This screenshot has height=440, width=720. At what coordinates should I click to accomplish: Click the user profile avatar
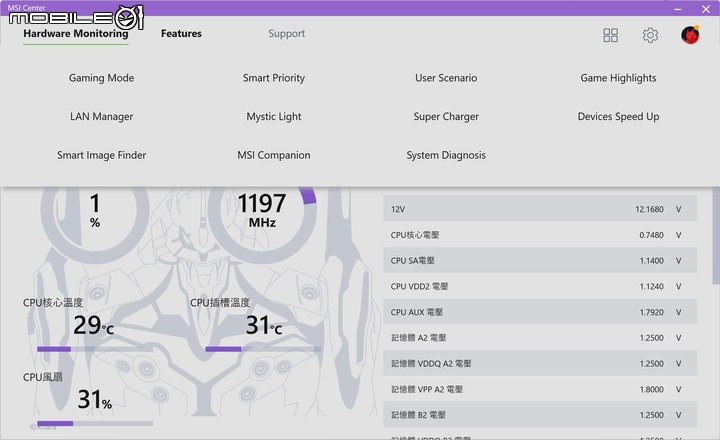coord(690,35)
